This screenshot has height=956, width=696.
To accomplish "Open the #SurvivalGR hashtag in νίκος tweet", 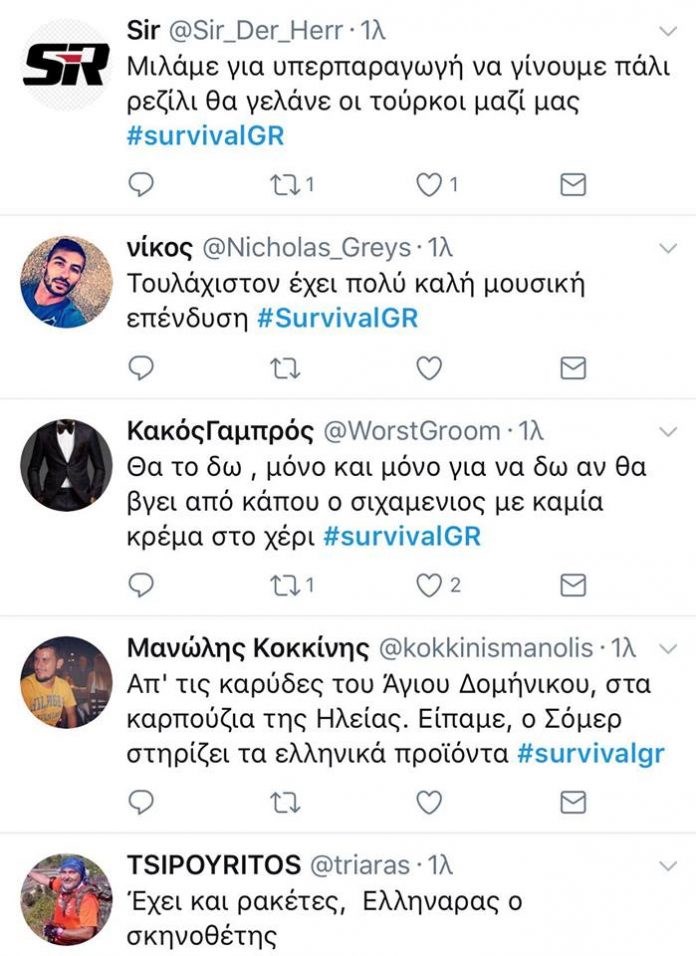I will pos(338,318).
